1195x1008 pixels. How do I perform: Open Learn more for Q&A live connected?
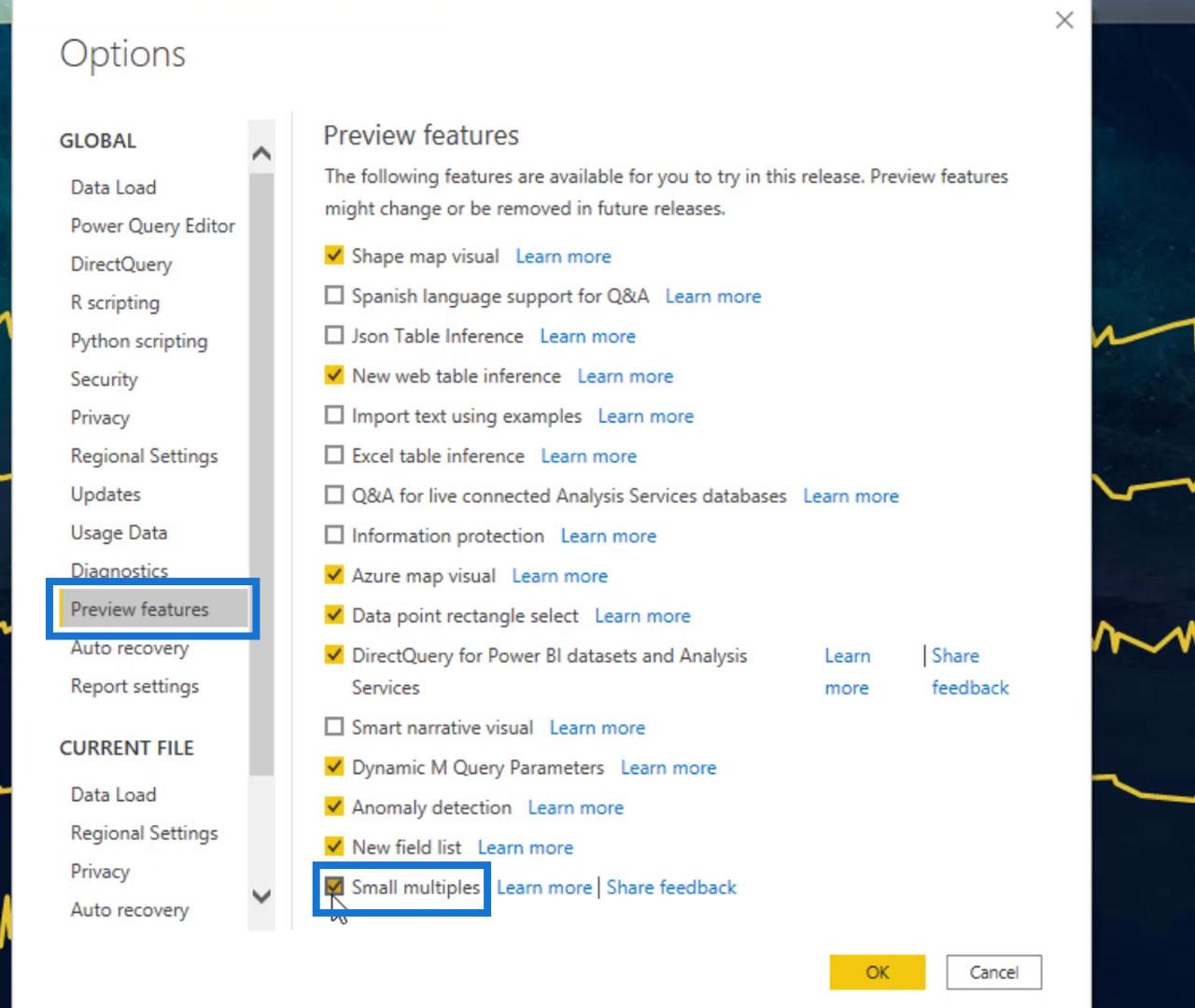tap(851, 496)
